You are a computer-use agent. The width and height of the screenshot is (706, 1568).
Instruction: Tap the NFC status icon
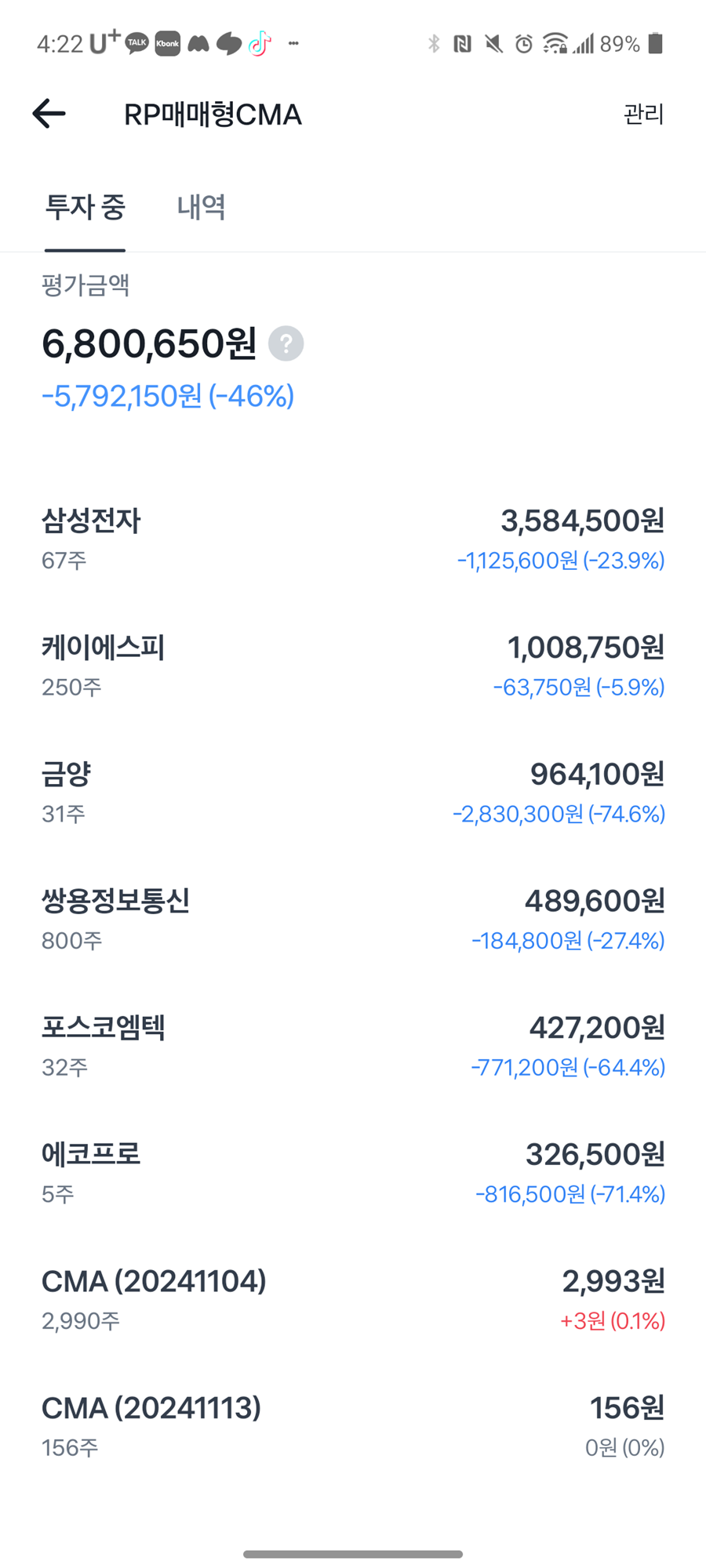pyautogui.click(x=462, y=43)
